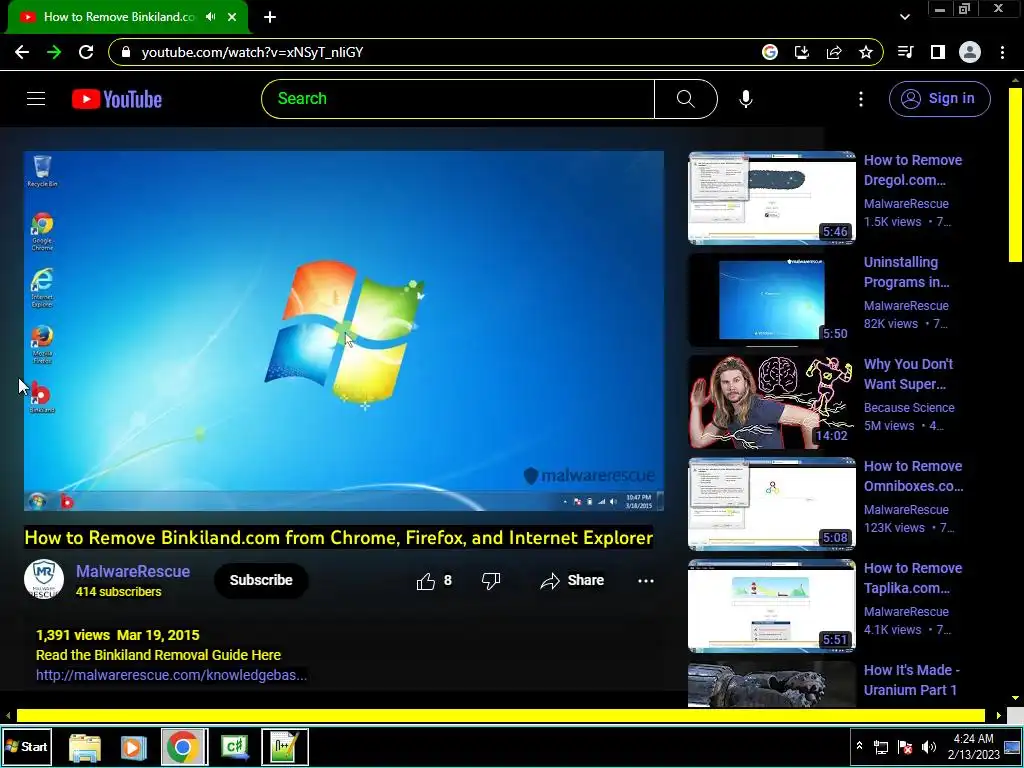Open Why You Don't Want Super... title
Viewport: 1024px width, 768px height.
click(x=908, y=374)
